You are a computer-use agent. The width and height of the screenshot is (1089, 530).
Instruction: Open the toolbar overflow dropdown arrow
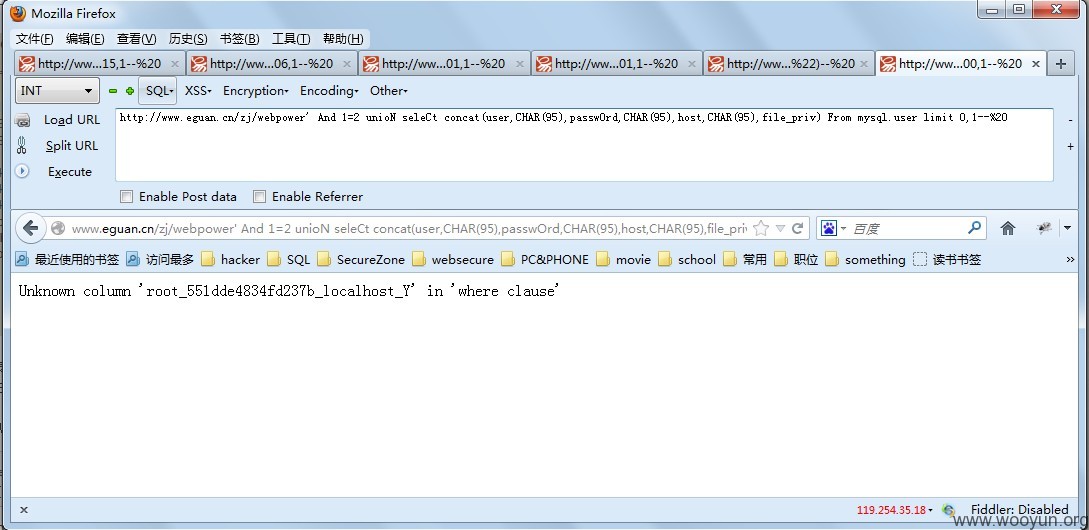1067,228
